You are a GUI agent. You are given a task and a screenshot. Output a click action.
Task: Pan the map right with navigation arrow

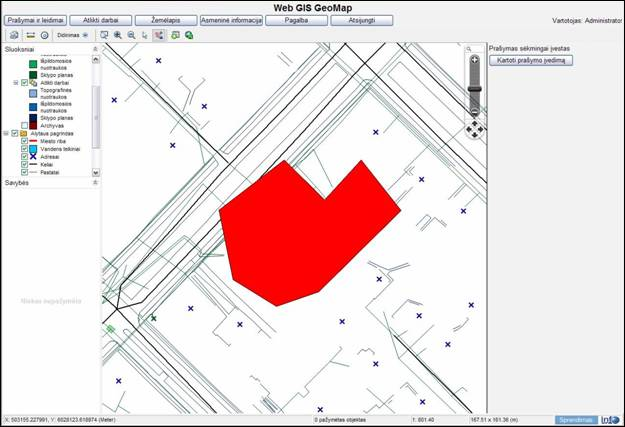click(x=480, y=130)
